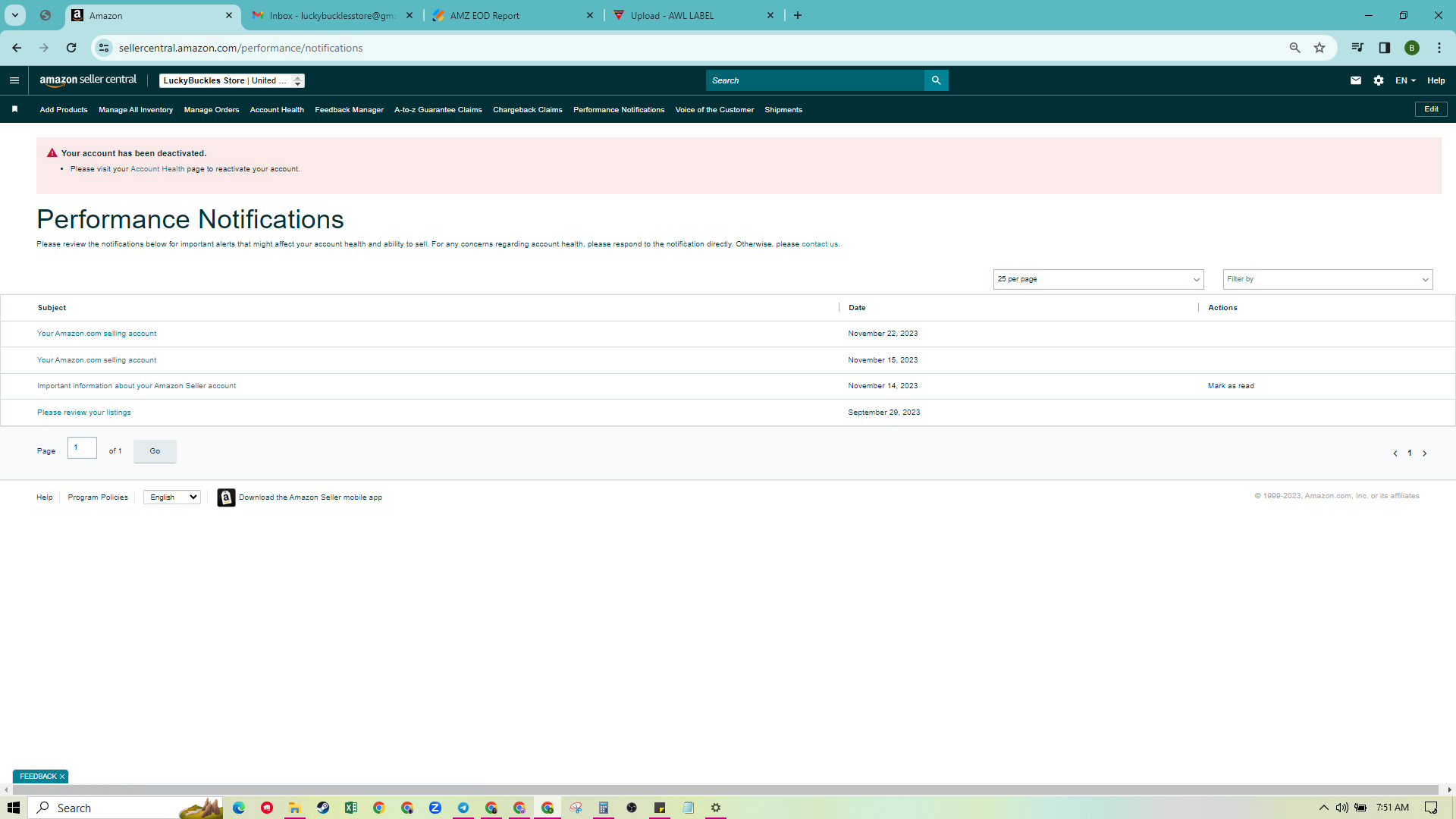Click the contact us link
This screenshot has height=819, width=1456.
click(x=820, y=244)
